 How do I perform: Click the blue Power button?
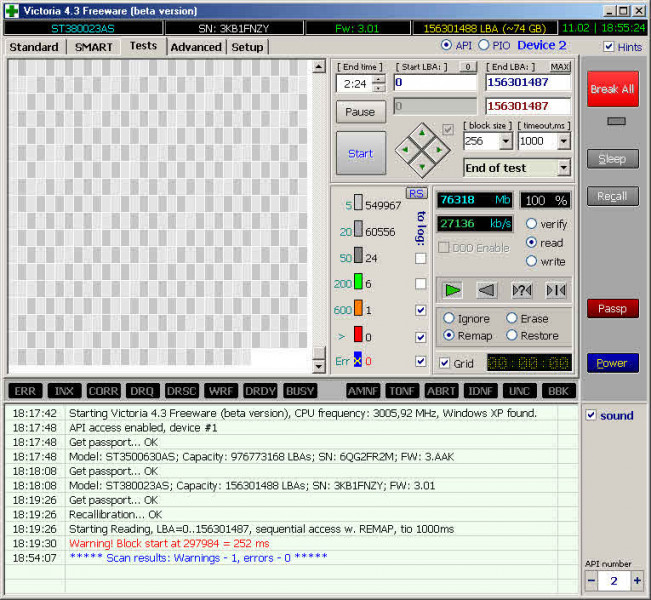[612, 363]
